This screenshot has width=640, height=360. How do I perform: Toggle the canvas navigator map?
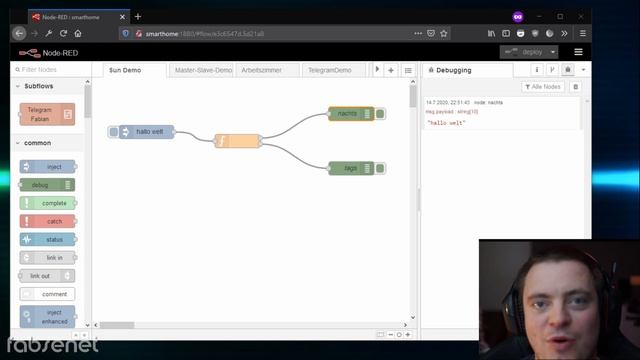tap(380, 335)
